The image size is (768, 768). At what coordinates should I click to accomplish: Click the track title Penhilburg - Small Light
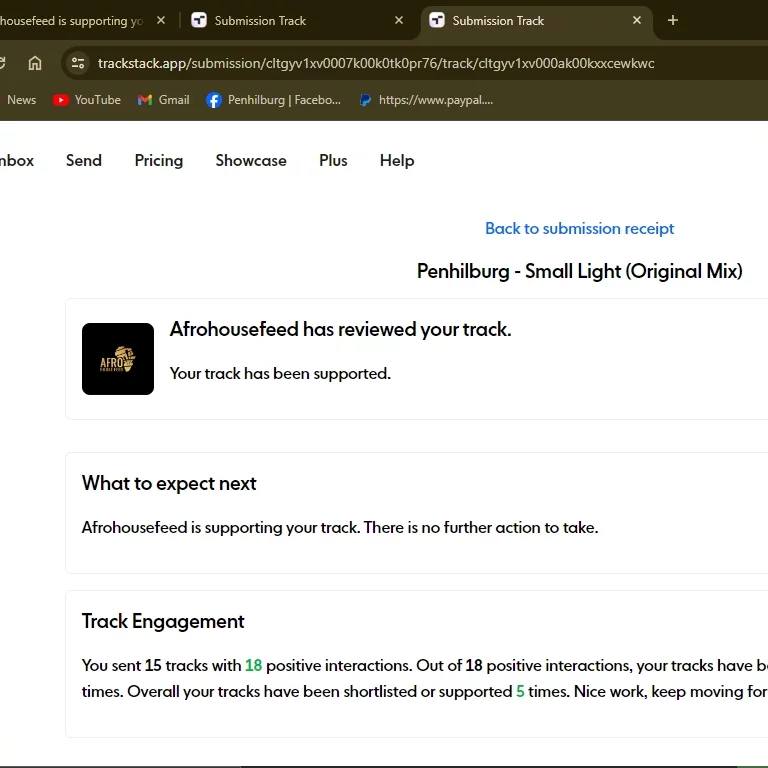[x=579, y=271]
